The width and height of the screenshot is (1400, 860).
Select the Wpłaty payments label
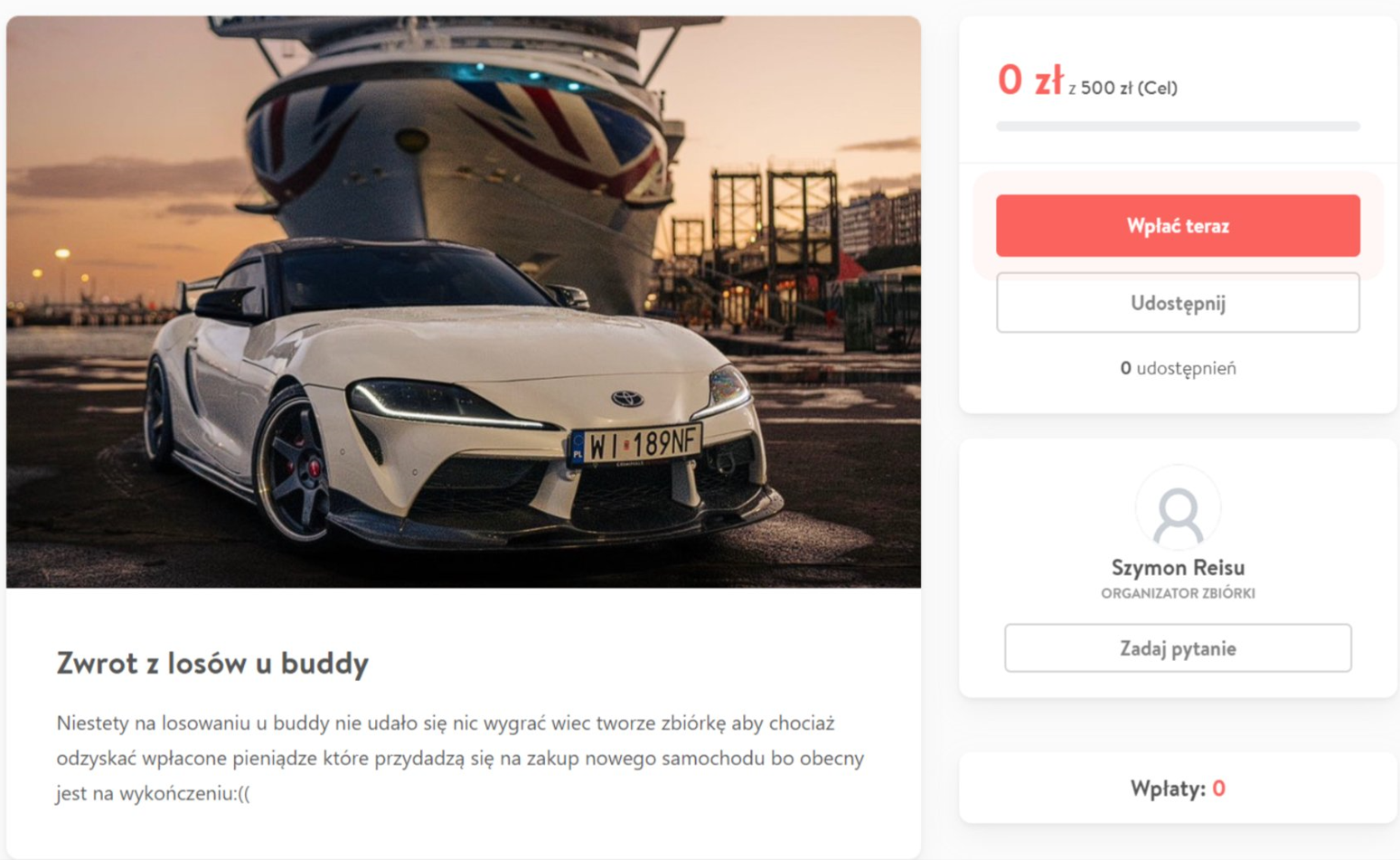point(1167,789)
